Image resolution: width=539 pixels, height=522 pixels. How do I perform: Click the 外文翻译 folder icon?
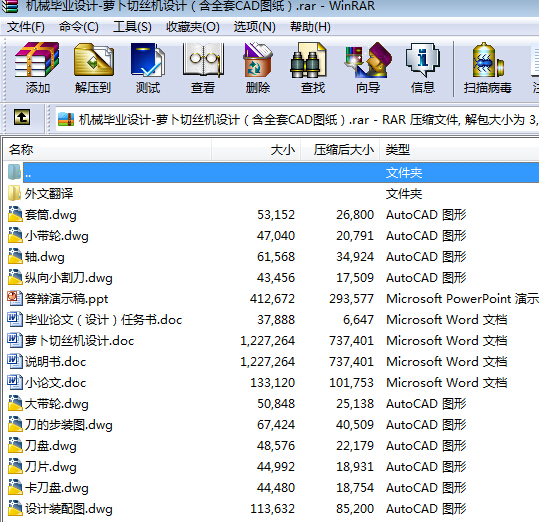[14, 193]
